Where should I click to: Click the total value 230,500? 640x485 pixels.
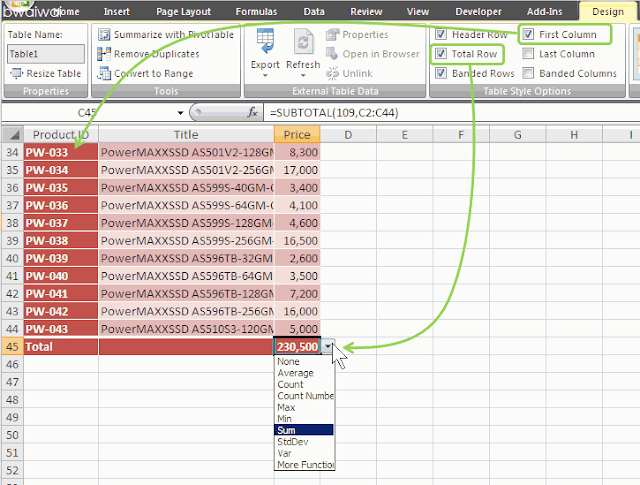pyautogui.click(x=297, y=347)
